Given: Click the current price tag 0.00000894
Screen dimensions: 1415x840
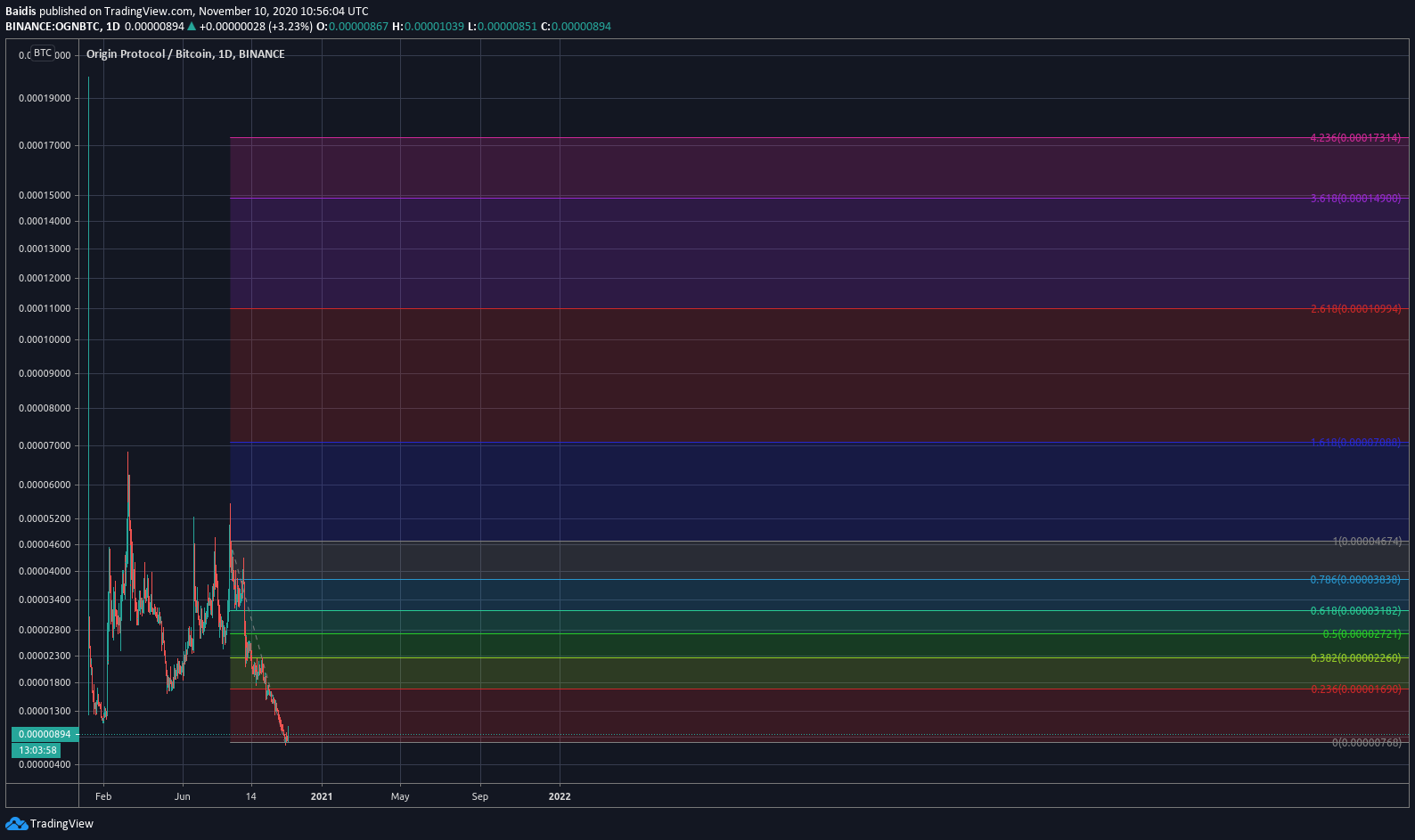Looking at the screenshot, I should [45, 735].
